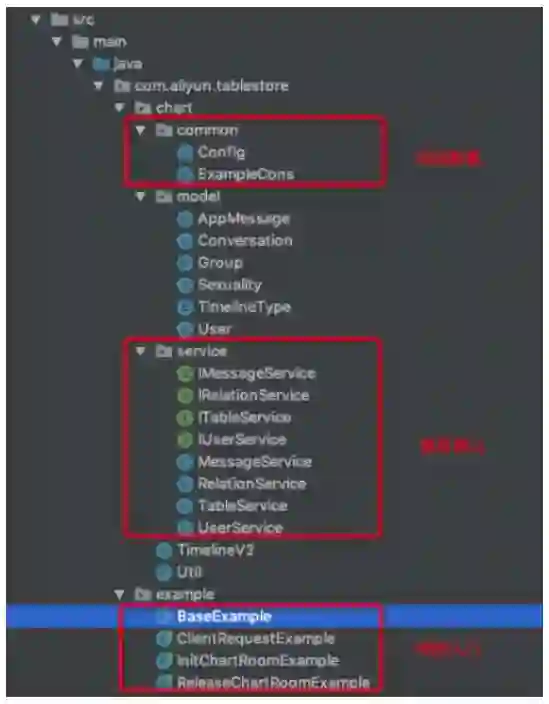Collapse the example package arrow
Screen dimensions: 549x704
pyautogui.click(x=119, y=594)
